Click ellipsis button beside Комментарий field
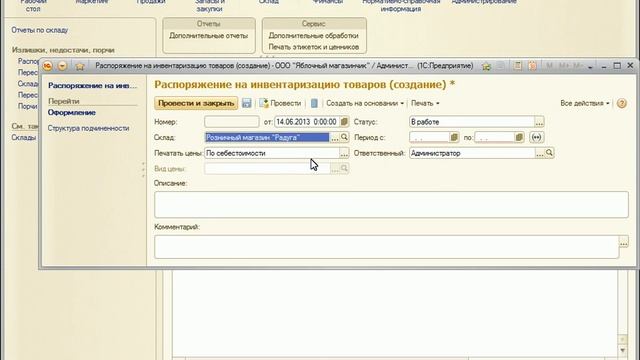Image resolution: width=640 pixels, height=360 pixels. (x=624, y=242)
